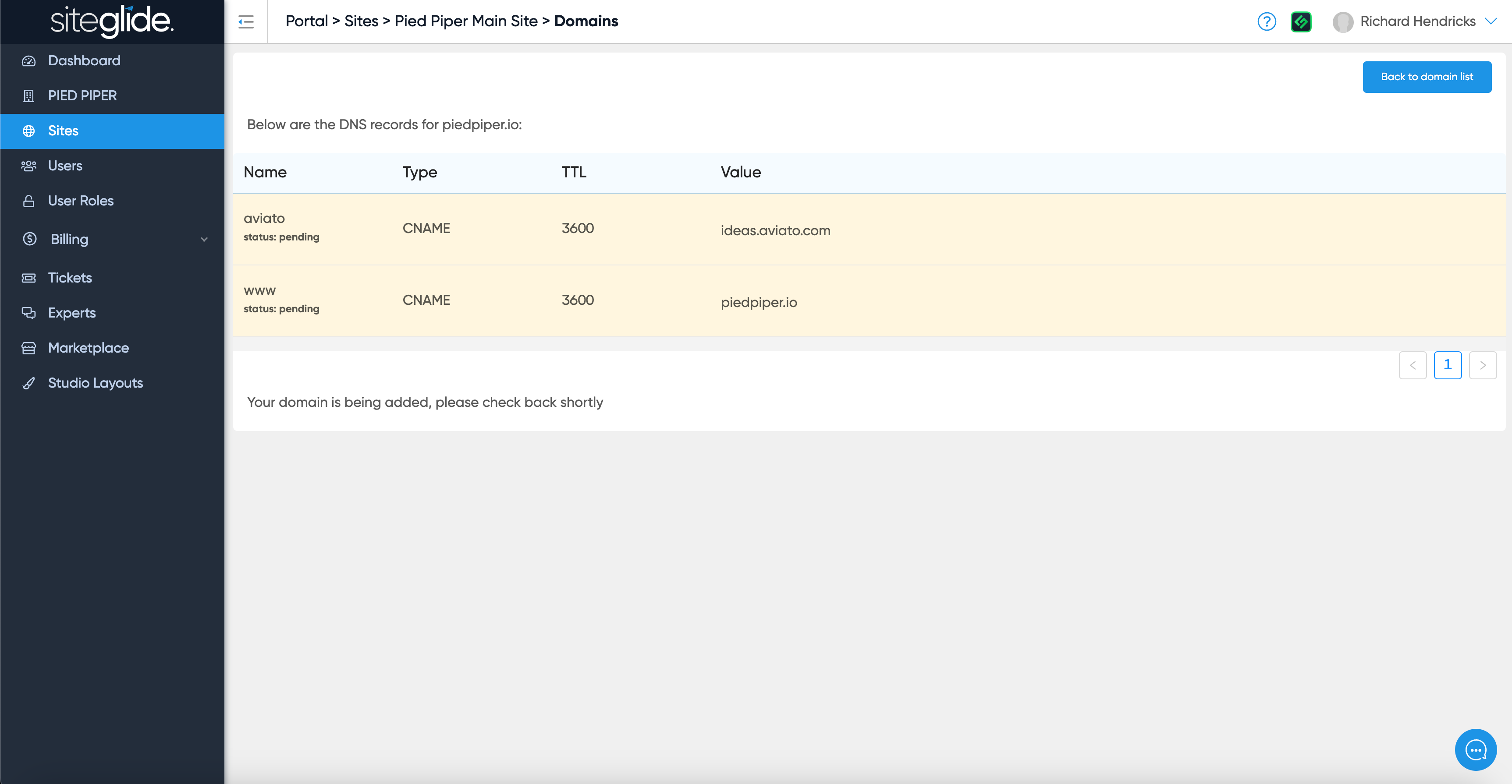
Task: Open Experts in the sidebar
Action: (x=112, y=313)
